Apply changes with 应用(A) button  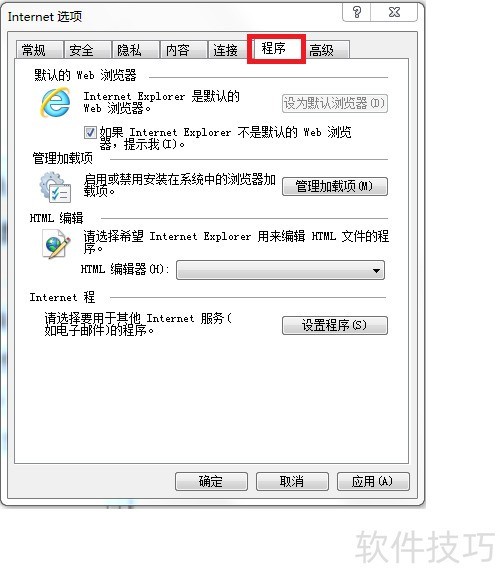coord(373,482)
